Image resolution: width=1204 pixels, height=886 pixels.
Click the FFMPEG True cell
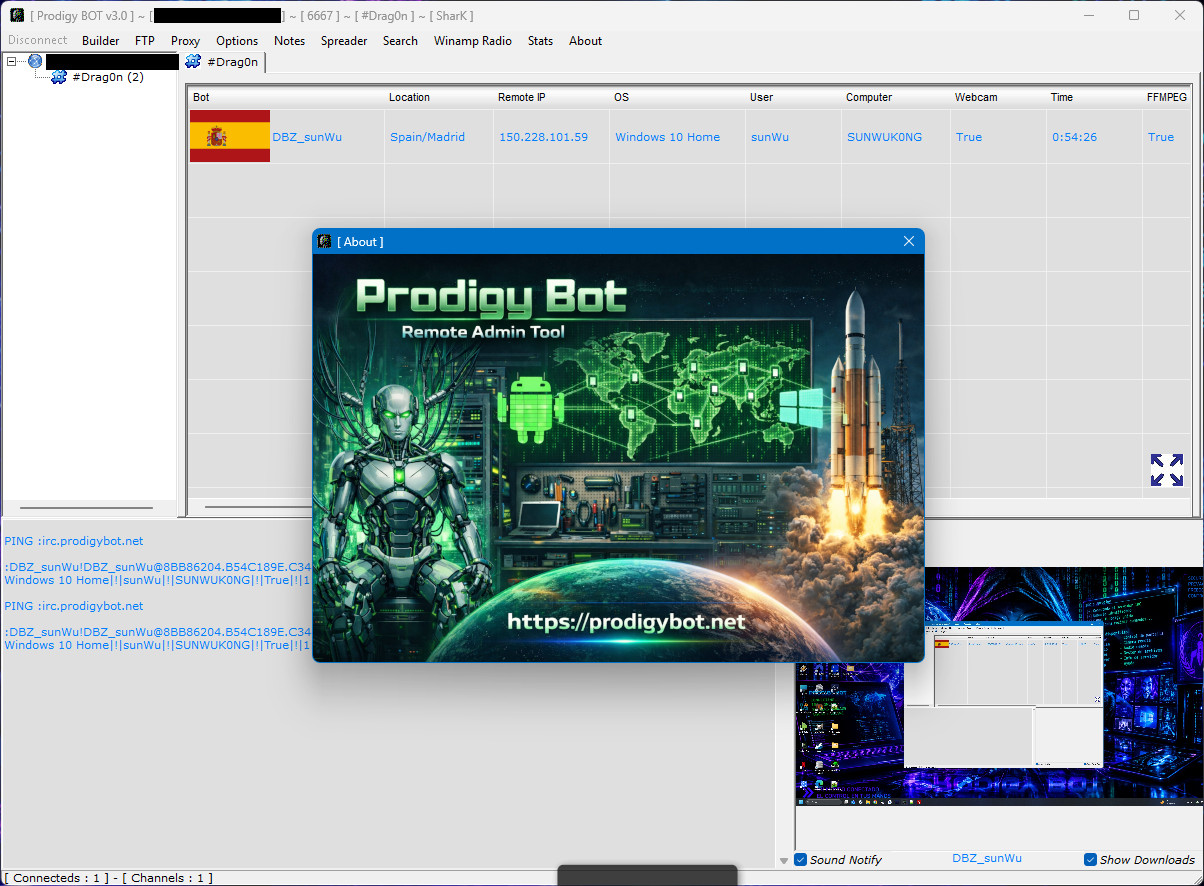point(1160,137)
